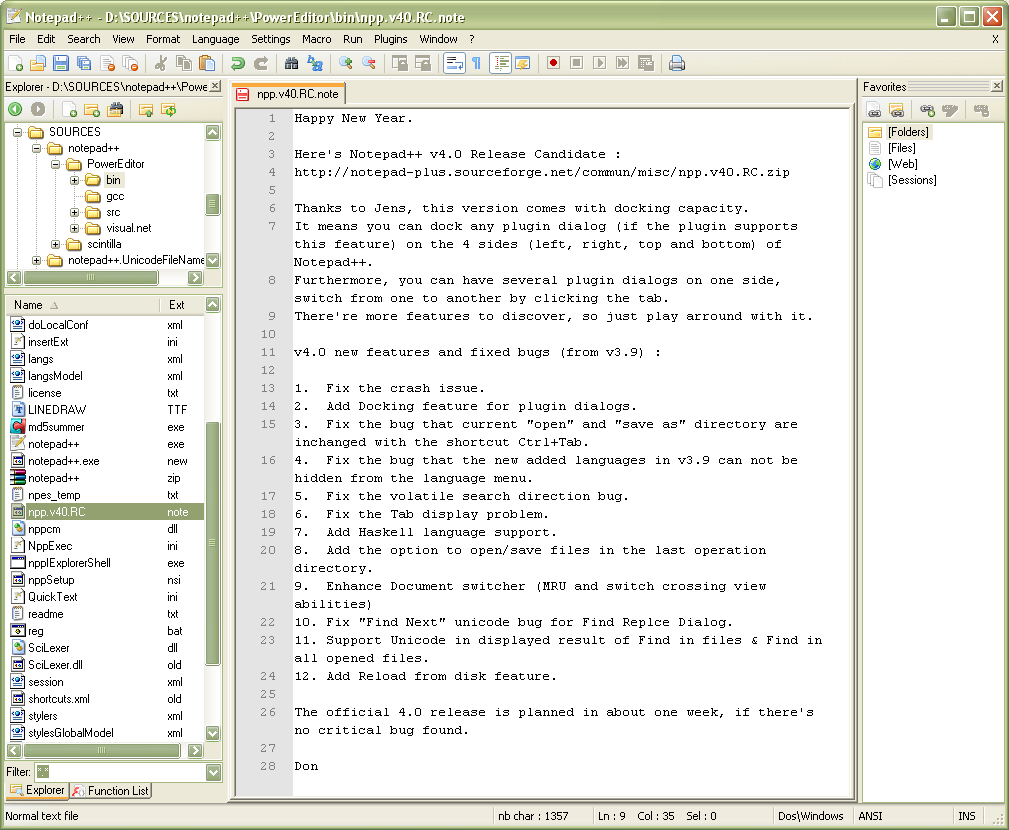Switch to the Function List tab
Screen dimensions: 1009x830
[x=110, y=790]
